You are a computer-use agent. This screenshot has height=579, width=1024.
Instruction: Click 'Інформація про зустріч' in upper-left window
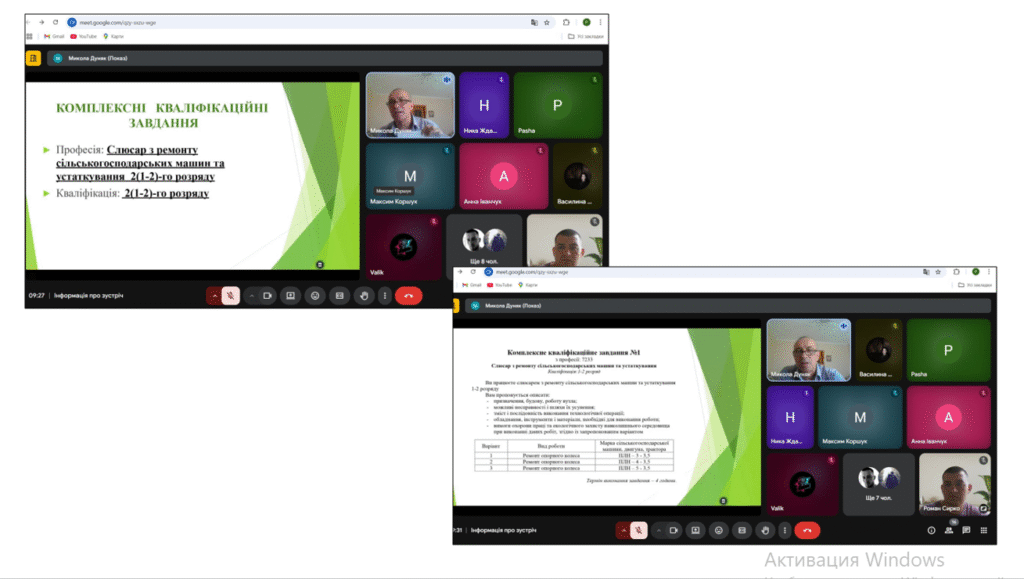tap(95, 296)
